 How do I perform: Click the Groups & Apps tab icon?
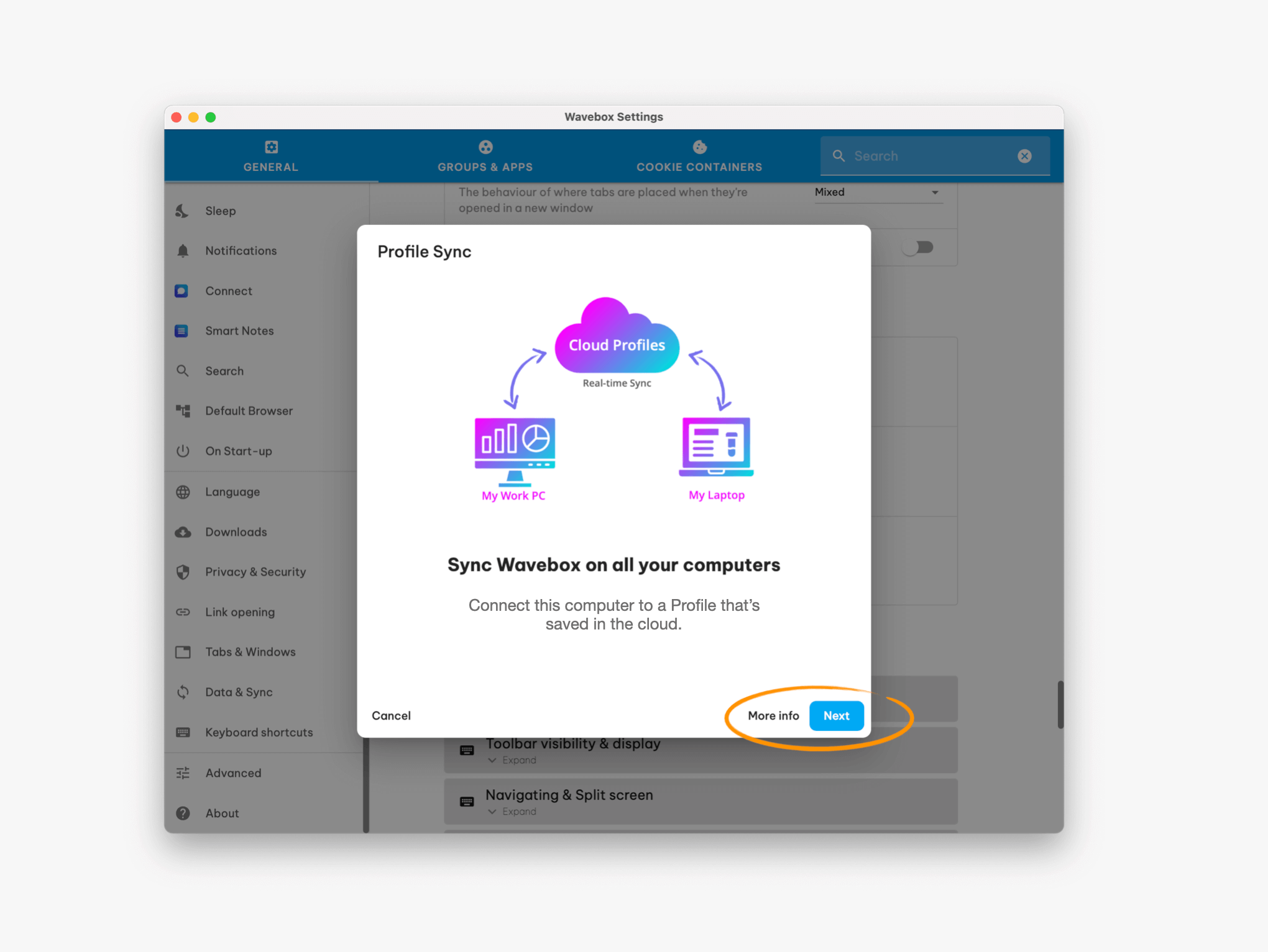485,147
